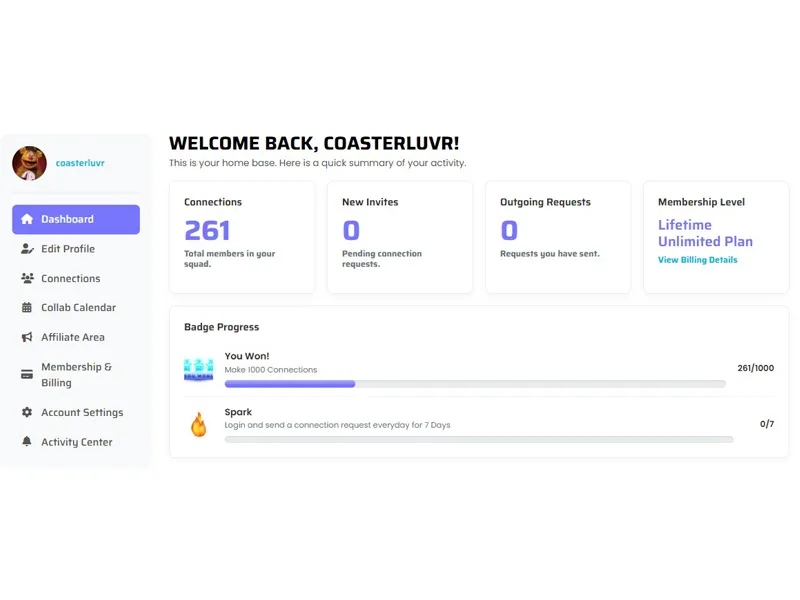800x600 pixels.
Task: Select Activity Center in the sidebar
Action: (x=76, y=442)
